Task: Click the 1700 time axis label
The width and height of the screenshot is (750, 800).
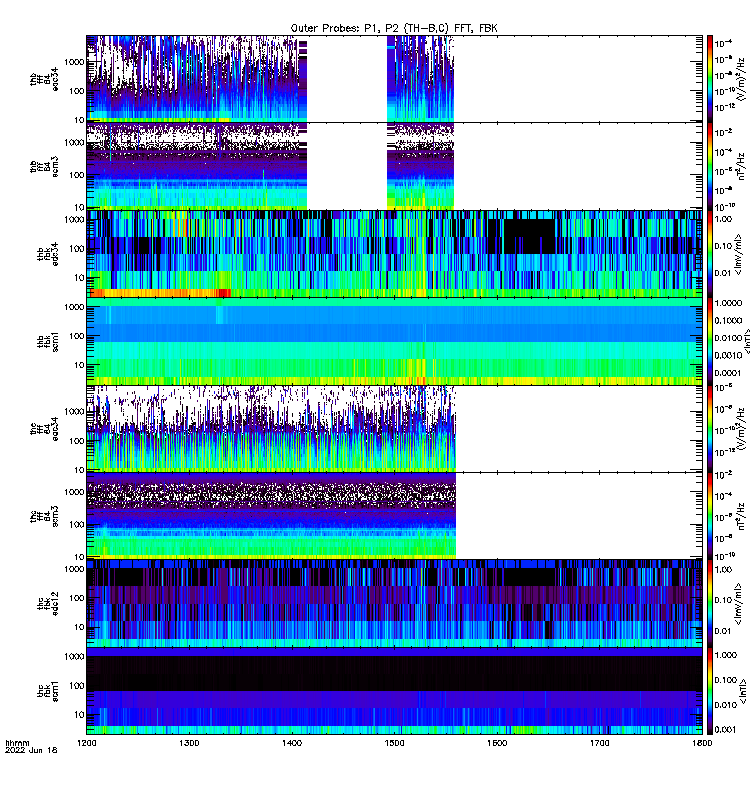Action: (600, 743)
